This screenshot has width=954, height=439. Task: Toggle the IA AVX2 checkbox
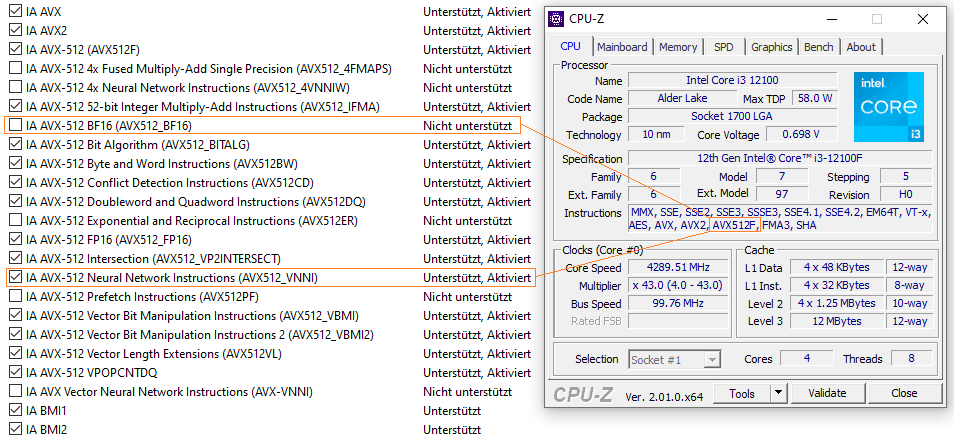[16, 30]
